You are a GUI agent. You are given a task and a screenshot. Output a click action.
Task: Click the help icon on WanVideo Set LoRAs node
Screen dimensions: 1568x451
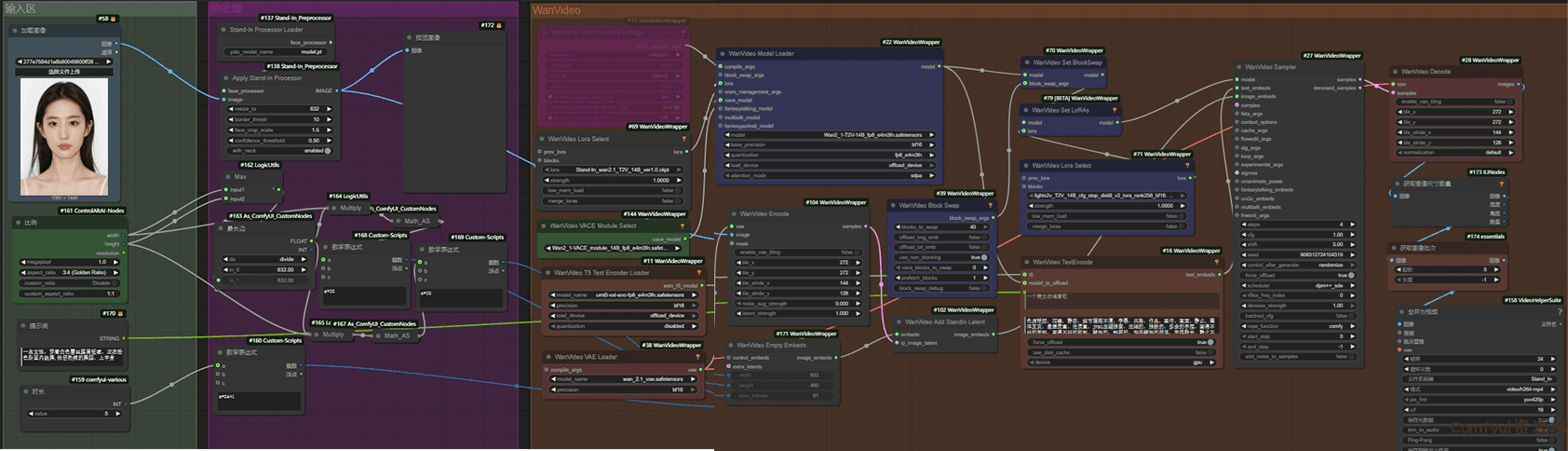pos(1114,110)
